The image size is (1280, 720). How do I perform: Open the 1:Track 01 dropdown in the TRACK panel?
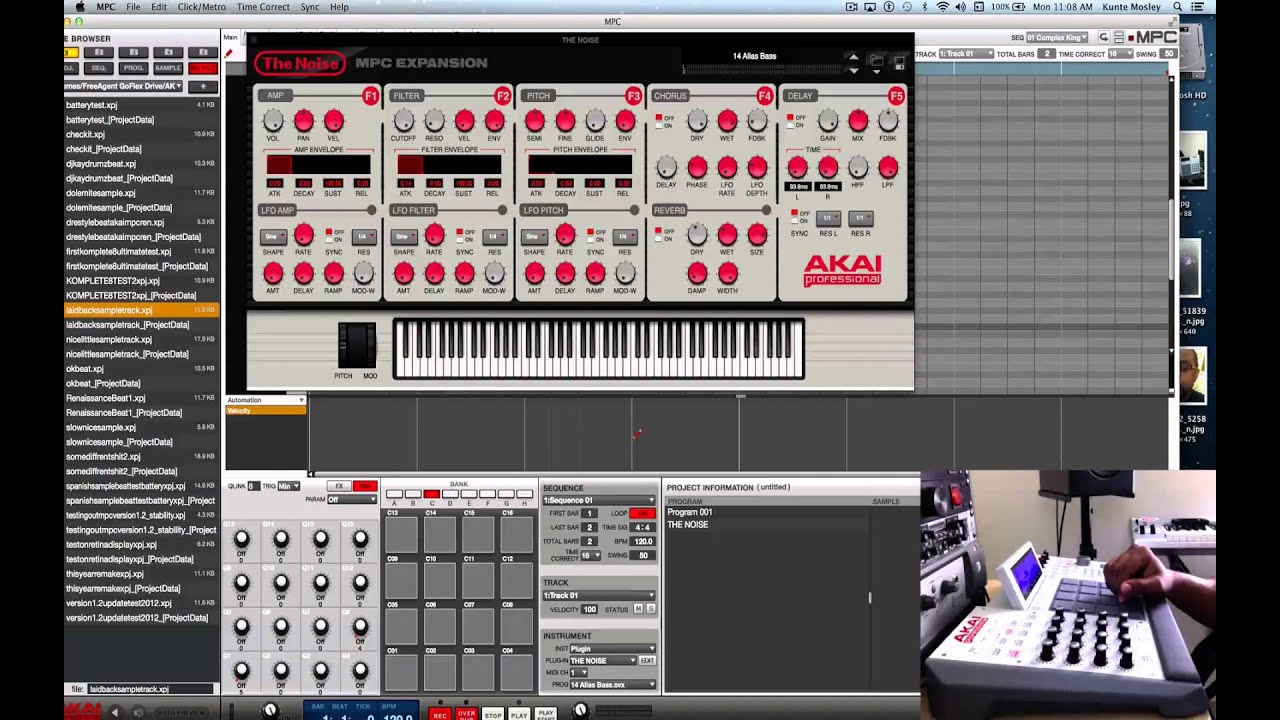pos(598,595)
